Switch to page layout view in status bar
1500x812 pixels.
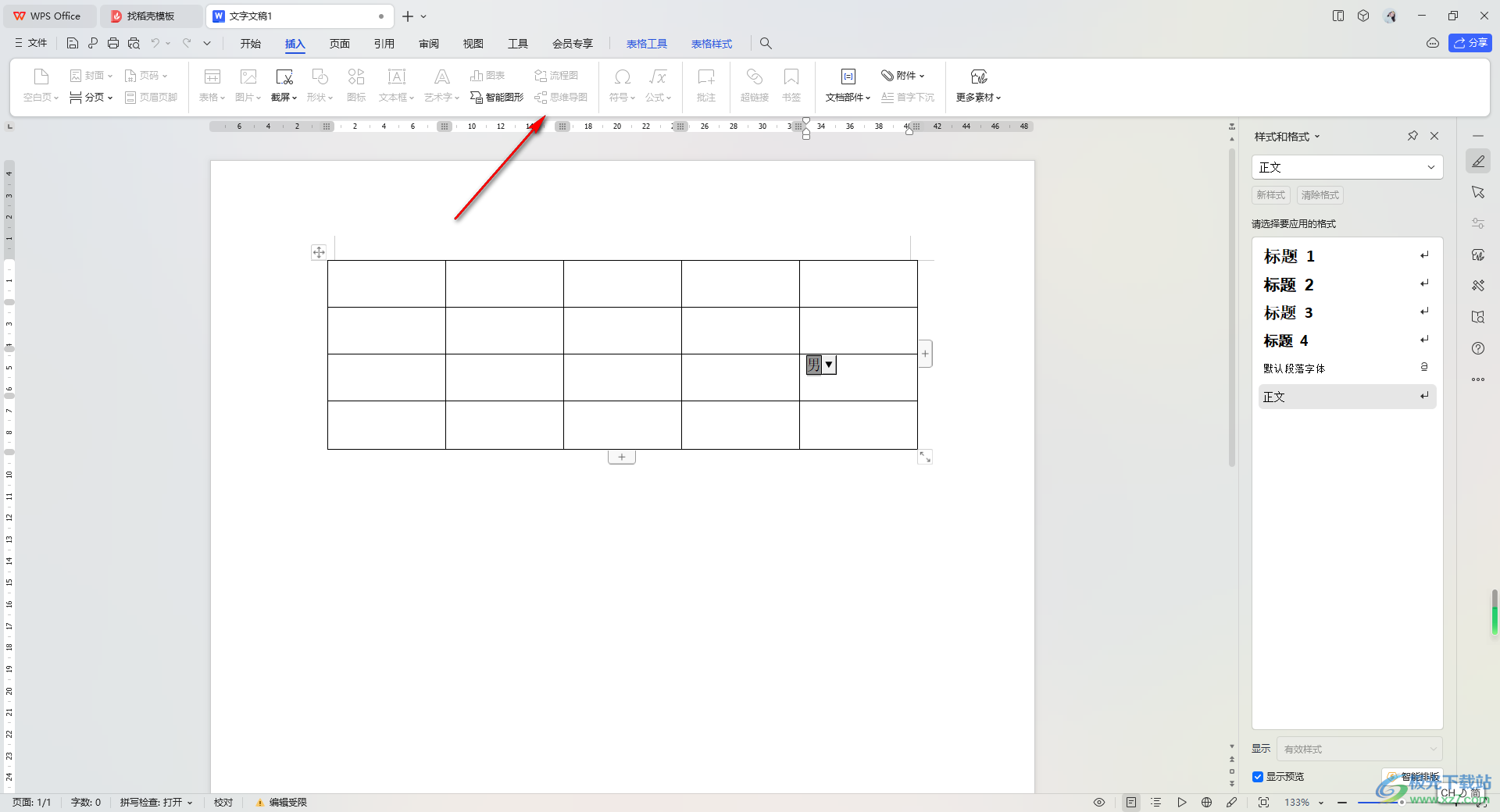pos(1131,803)
